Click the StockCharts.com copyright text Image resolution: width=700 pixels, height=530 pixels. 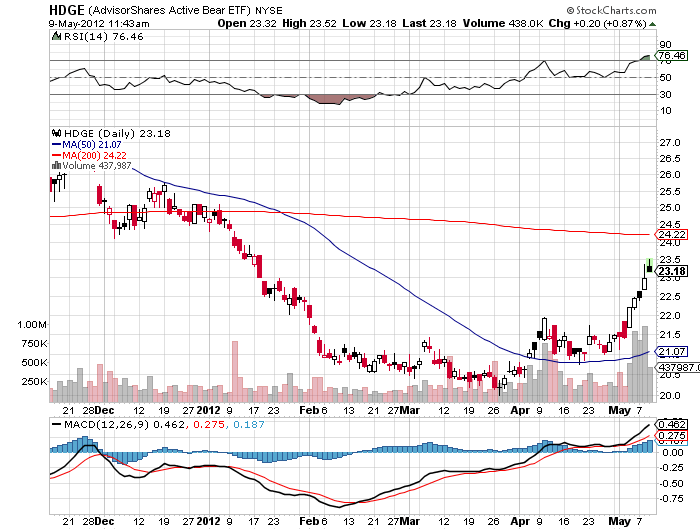pos(611,10)
